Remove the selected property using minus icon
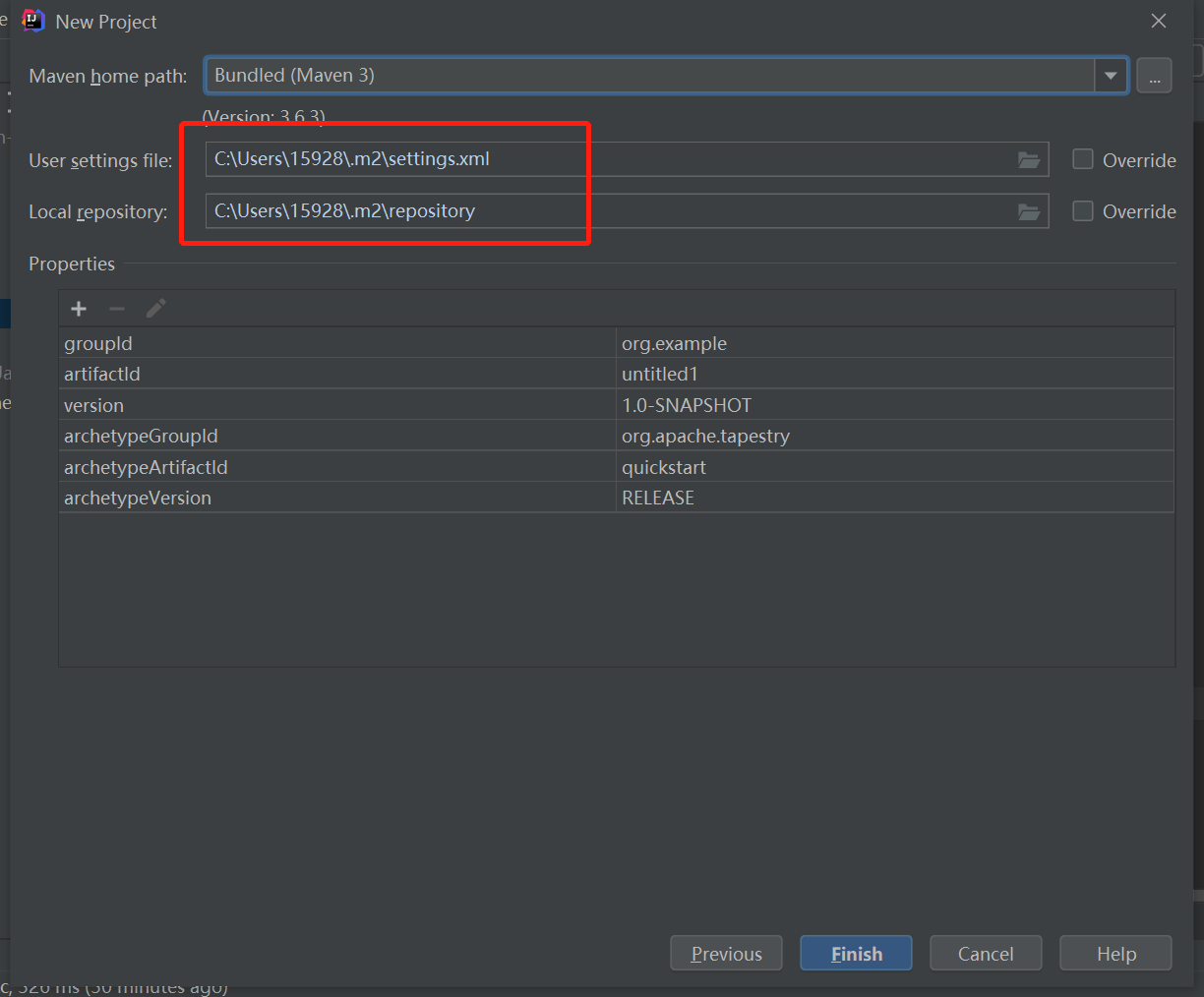1204x997 pixels. click(117, 309)
